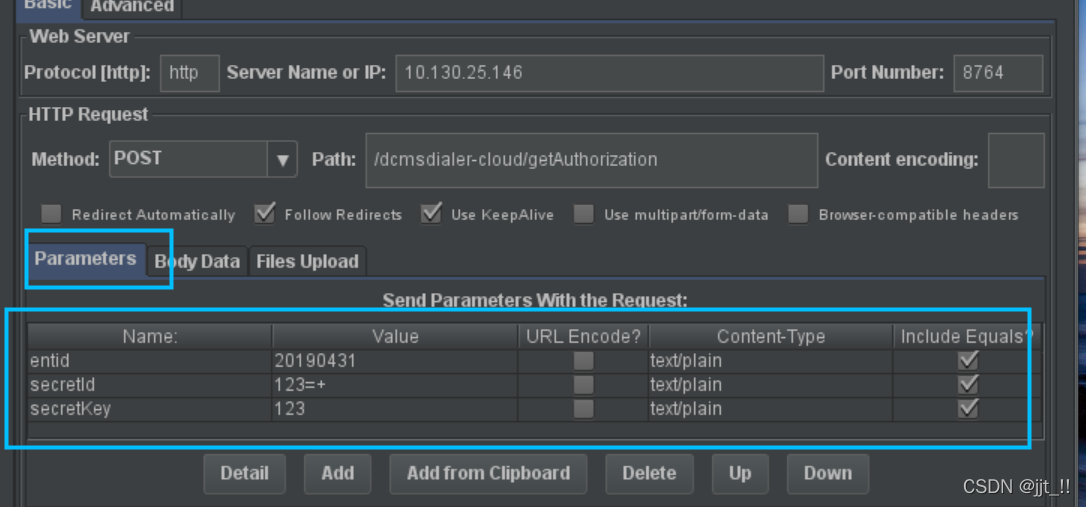Open the Basic tab
This screenshot has height=507, width=1086.
[x=48, y=6]
